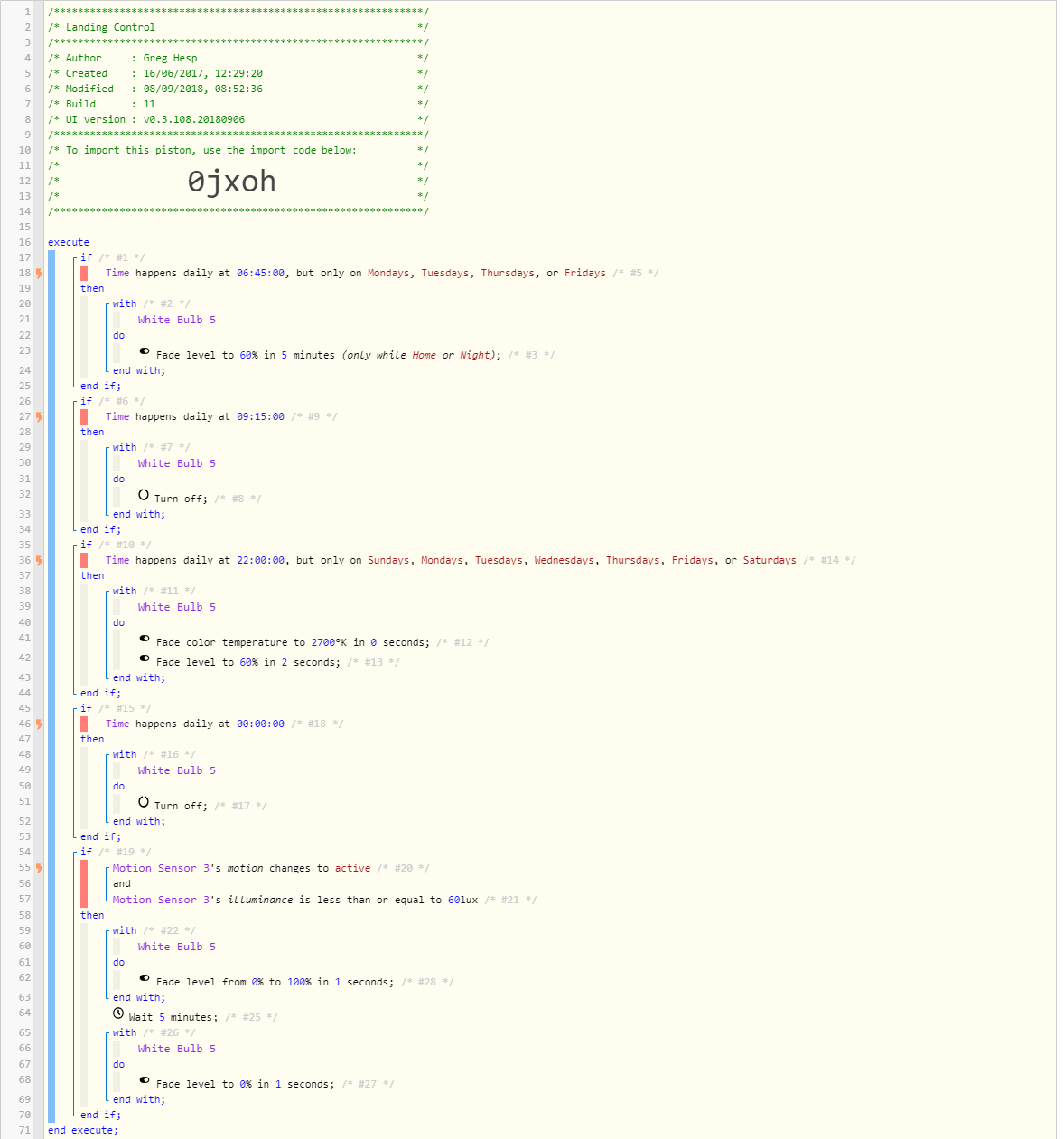Click the fade icon before 'Fade level to 60% in 5 minutes'
The image size is (1064, 1139).
pos(145,351)
